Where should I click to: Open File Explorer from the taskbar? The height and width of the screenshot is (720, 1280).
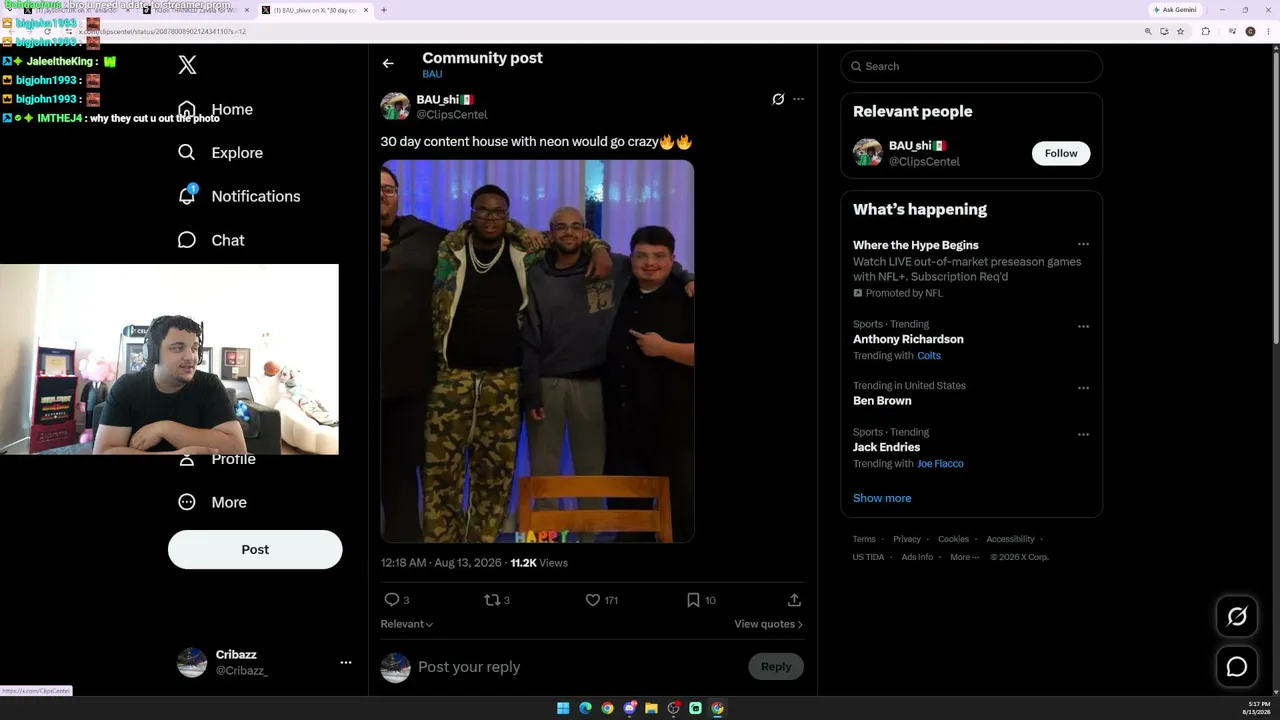pyautogui.click(x=651, y=708)
